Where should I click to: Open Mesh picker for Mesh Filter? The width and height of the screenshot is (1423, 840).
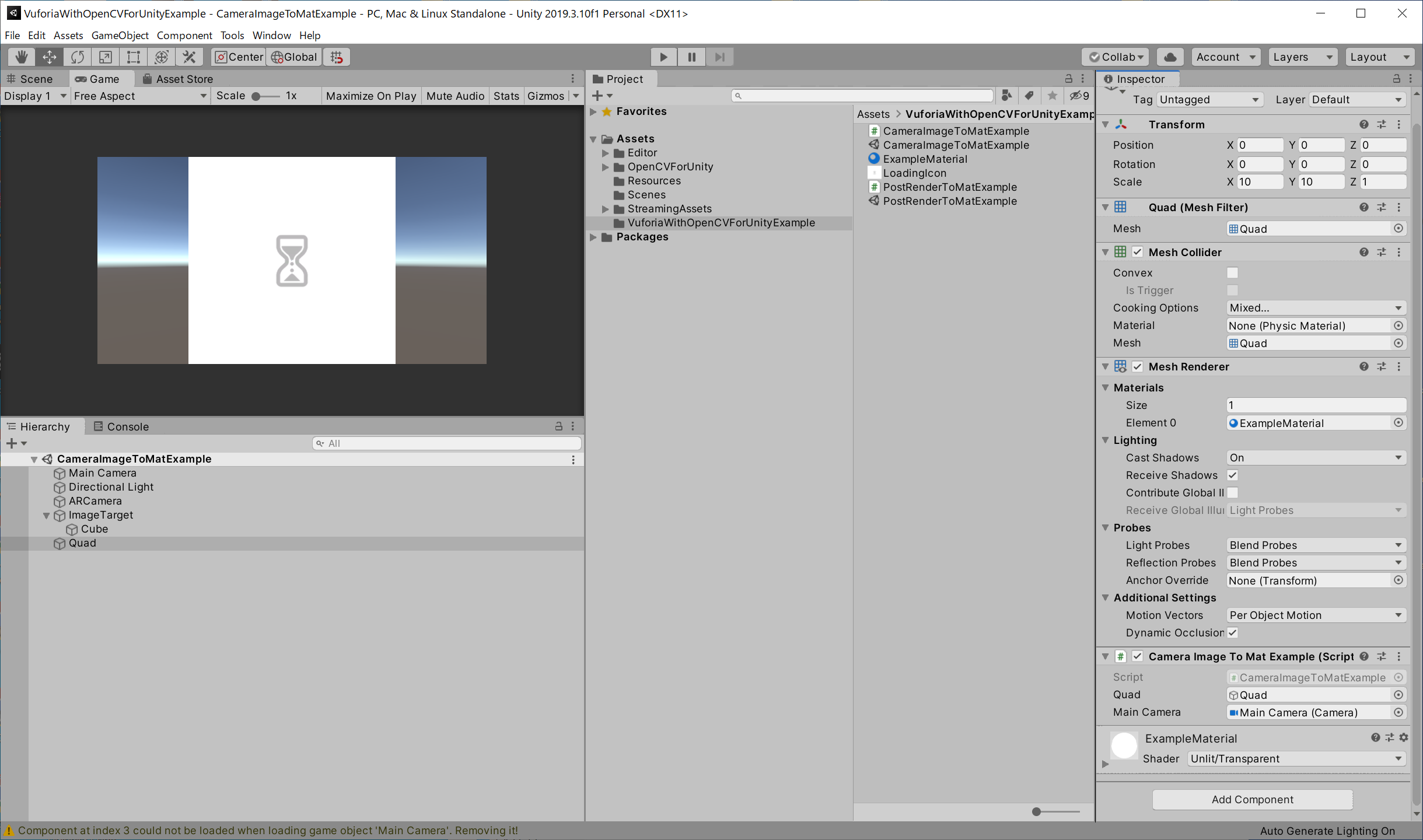(x=1398, y=229)
